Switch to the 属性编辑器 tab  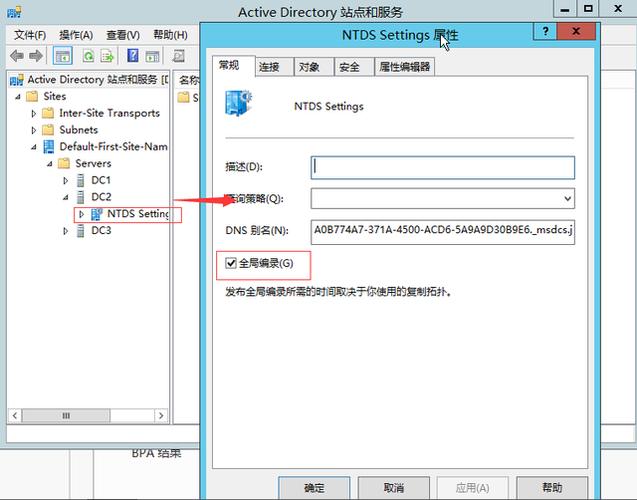click(405, 67)
